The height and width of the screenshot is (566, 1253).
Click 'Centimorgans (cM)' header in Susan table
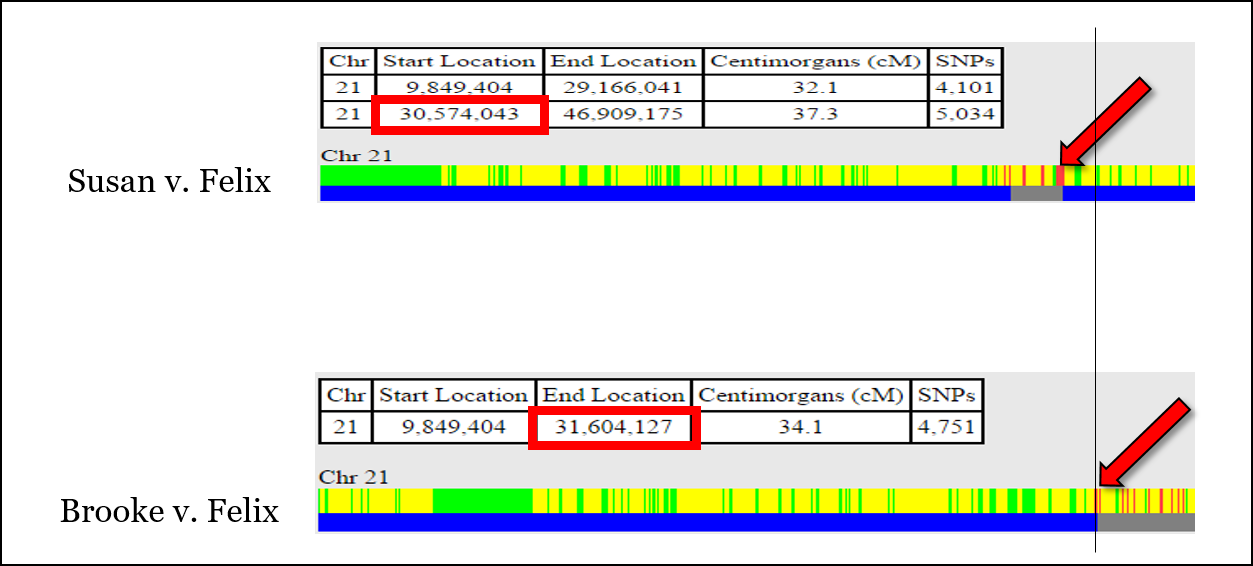(815, 61)
